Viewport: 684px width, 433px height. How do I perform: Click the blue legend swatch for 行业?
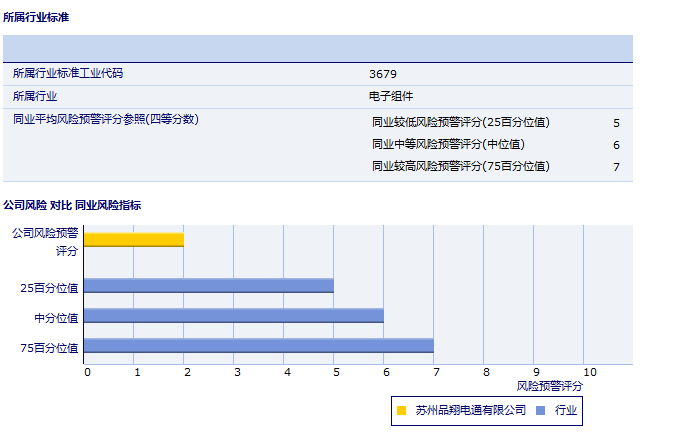[x=540, y=410]
